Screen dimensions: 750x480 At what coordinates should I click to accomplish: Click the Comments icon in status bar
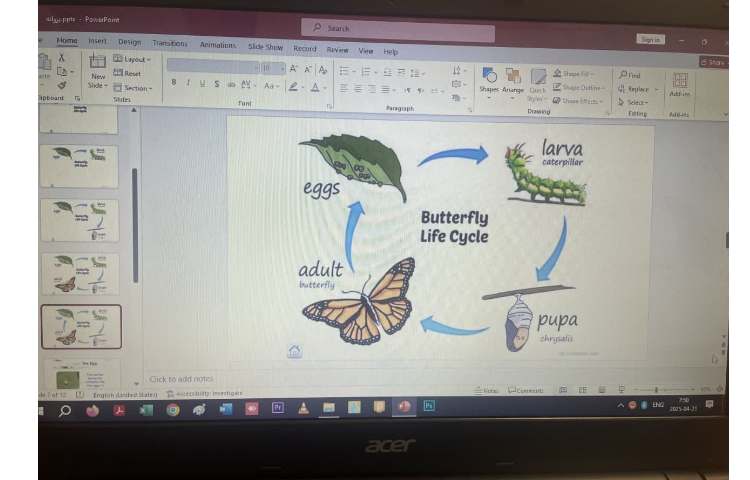[x=525, y=390]
